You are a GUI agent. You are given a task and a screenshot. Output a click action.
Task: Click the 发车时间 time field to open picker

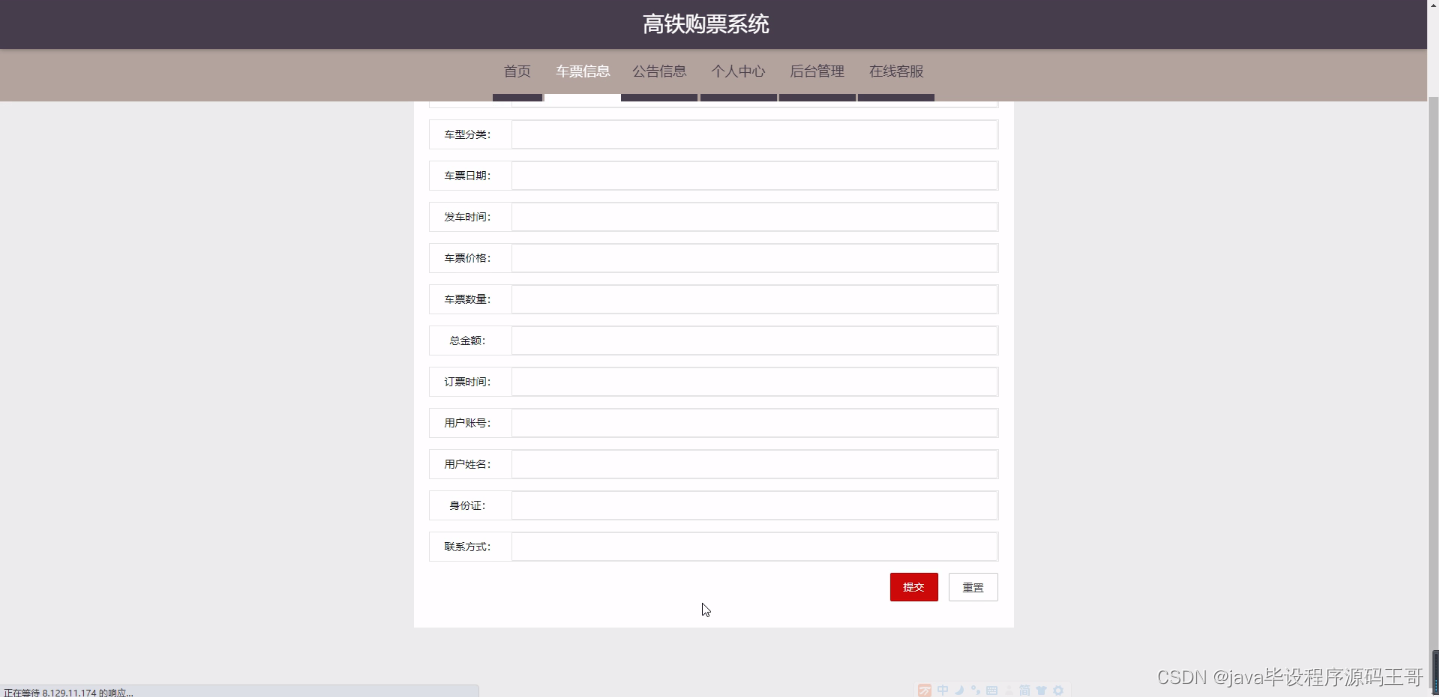(x=753, y=216)
